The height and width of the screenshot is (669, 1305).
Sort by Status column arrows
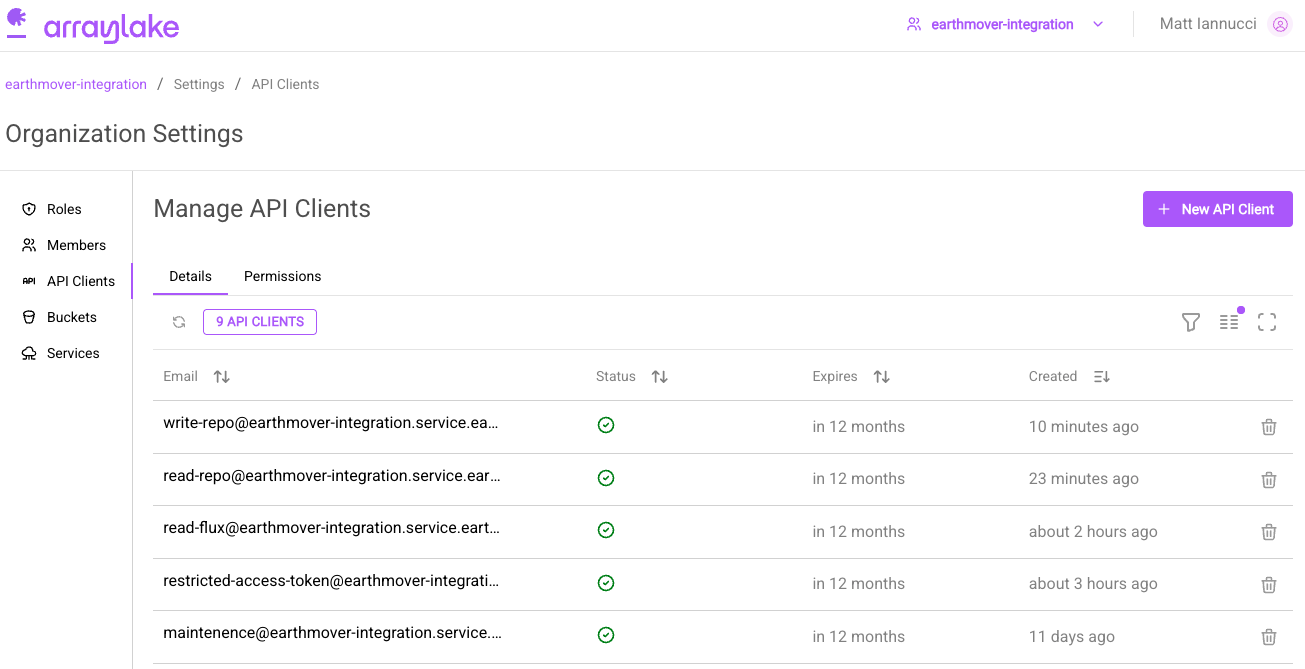[x=659, y=377]
